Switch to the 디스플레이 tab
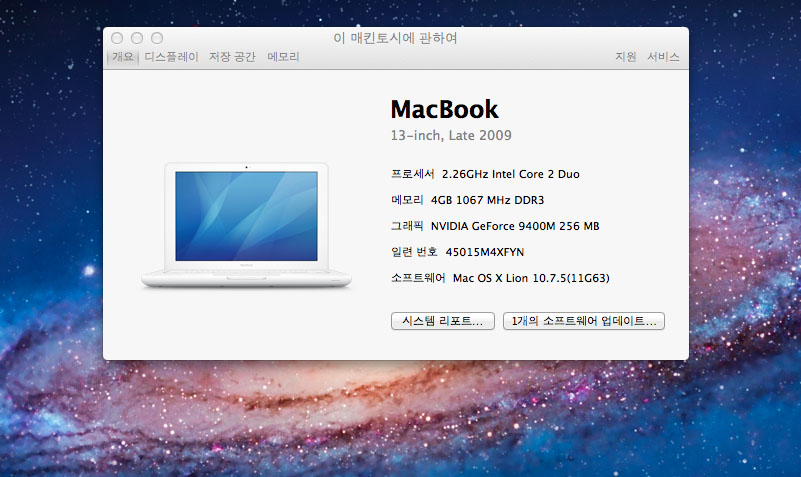 point(171,57)
